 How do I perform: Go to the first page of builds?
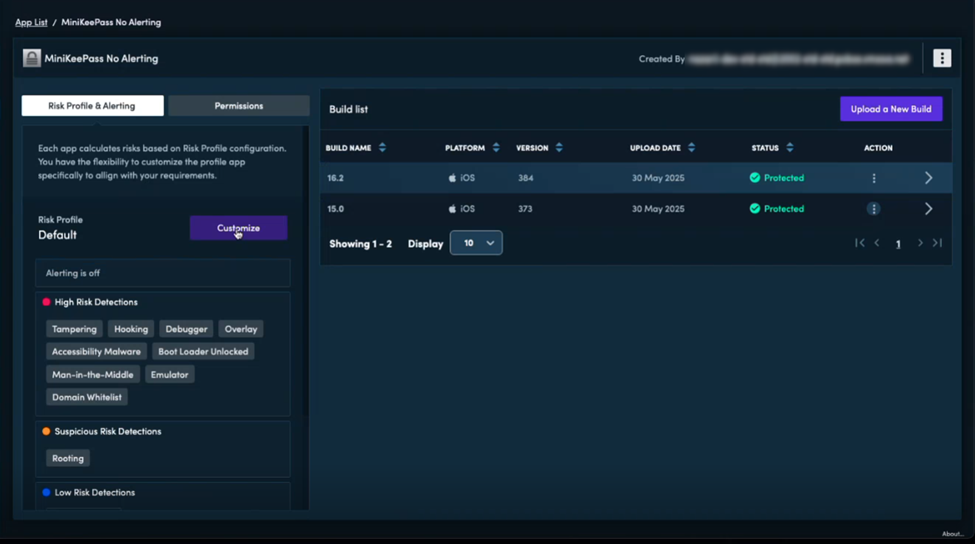[859, 243]
